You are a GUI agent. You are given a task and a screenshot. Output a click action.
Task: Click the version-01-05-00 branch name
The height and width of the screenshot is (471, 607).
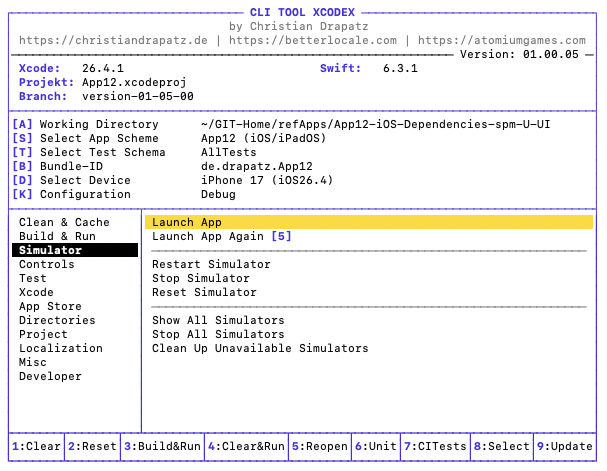click(137, 96)
